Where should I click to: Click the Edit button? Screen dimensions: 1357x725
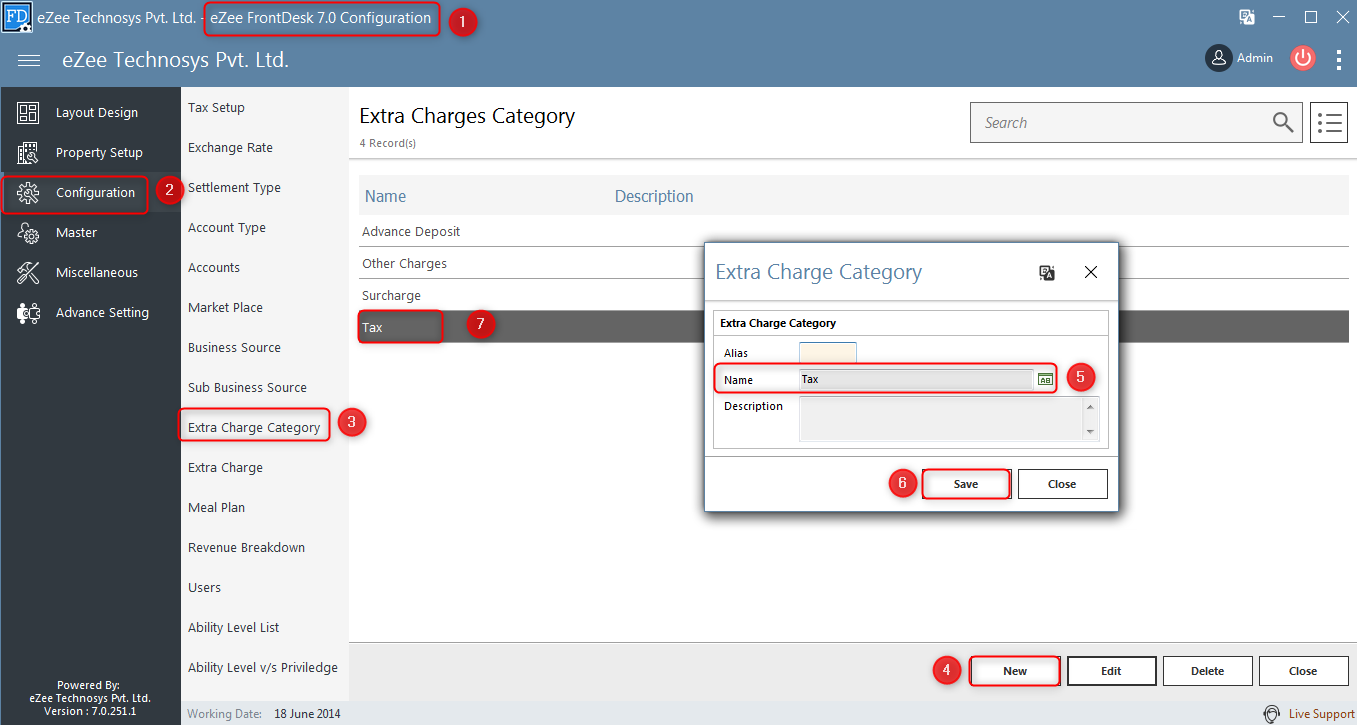point(1111,671)
